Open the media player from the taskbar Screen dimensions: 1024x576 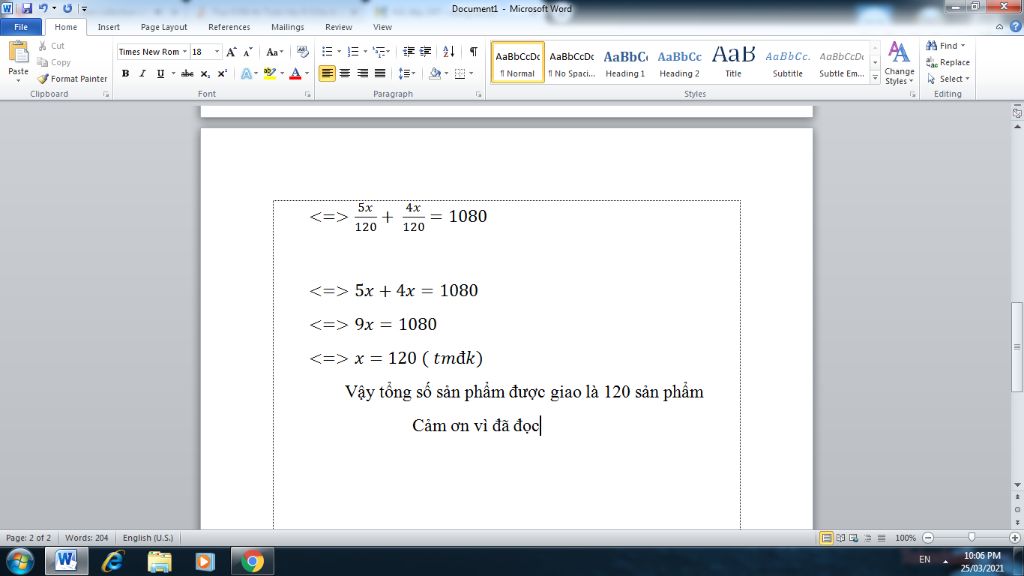[205, 561]
